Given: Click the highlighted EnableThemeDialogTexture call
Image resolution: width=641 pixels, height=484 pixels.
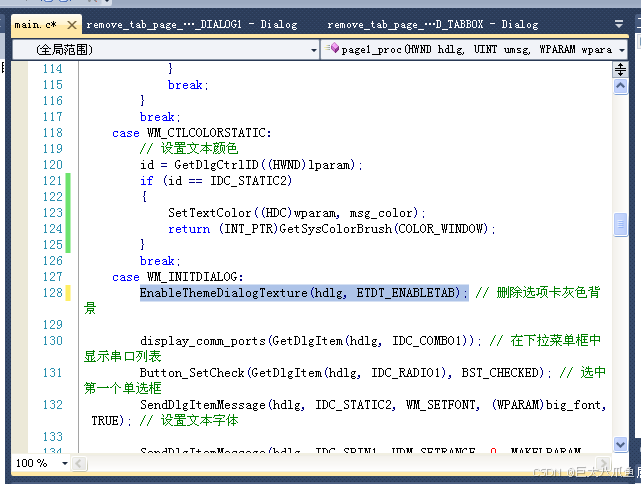Looking at the screenshot, I should (302, 293).
